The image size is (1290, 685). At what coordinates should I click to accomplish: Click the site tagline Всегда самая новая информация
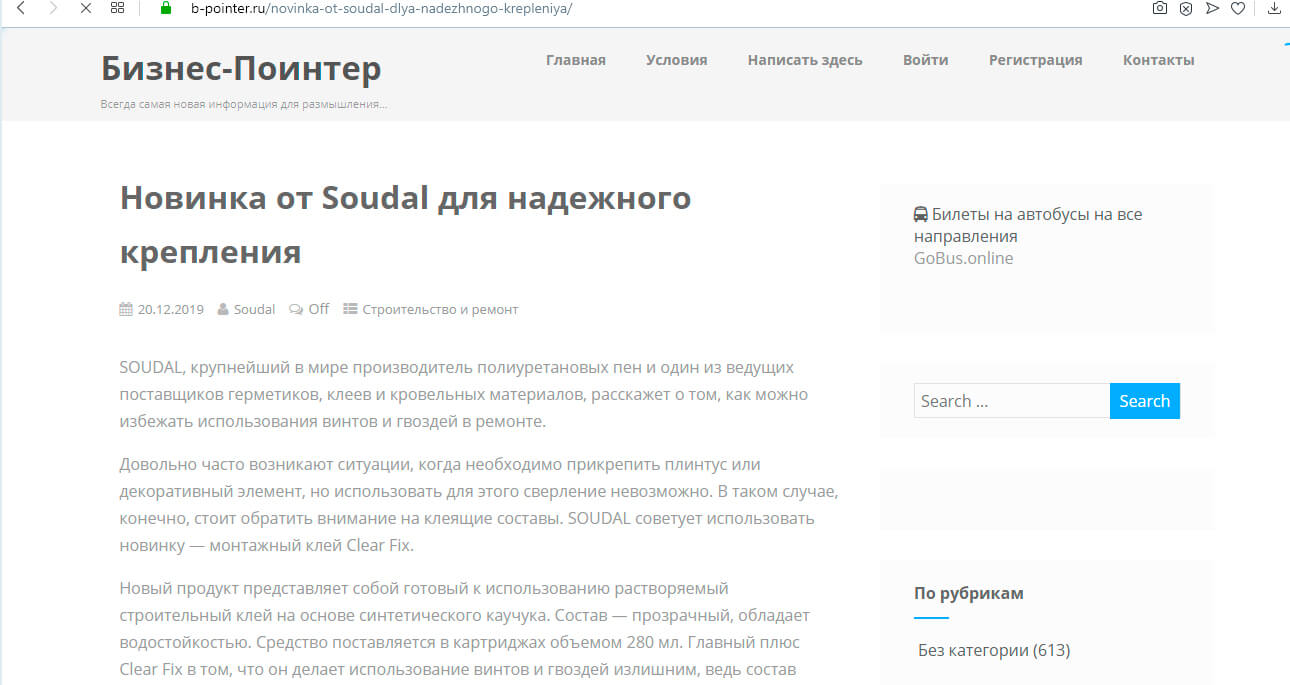click(x=244, y=104)
